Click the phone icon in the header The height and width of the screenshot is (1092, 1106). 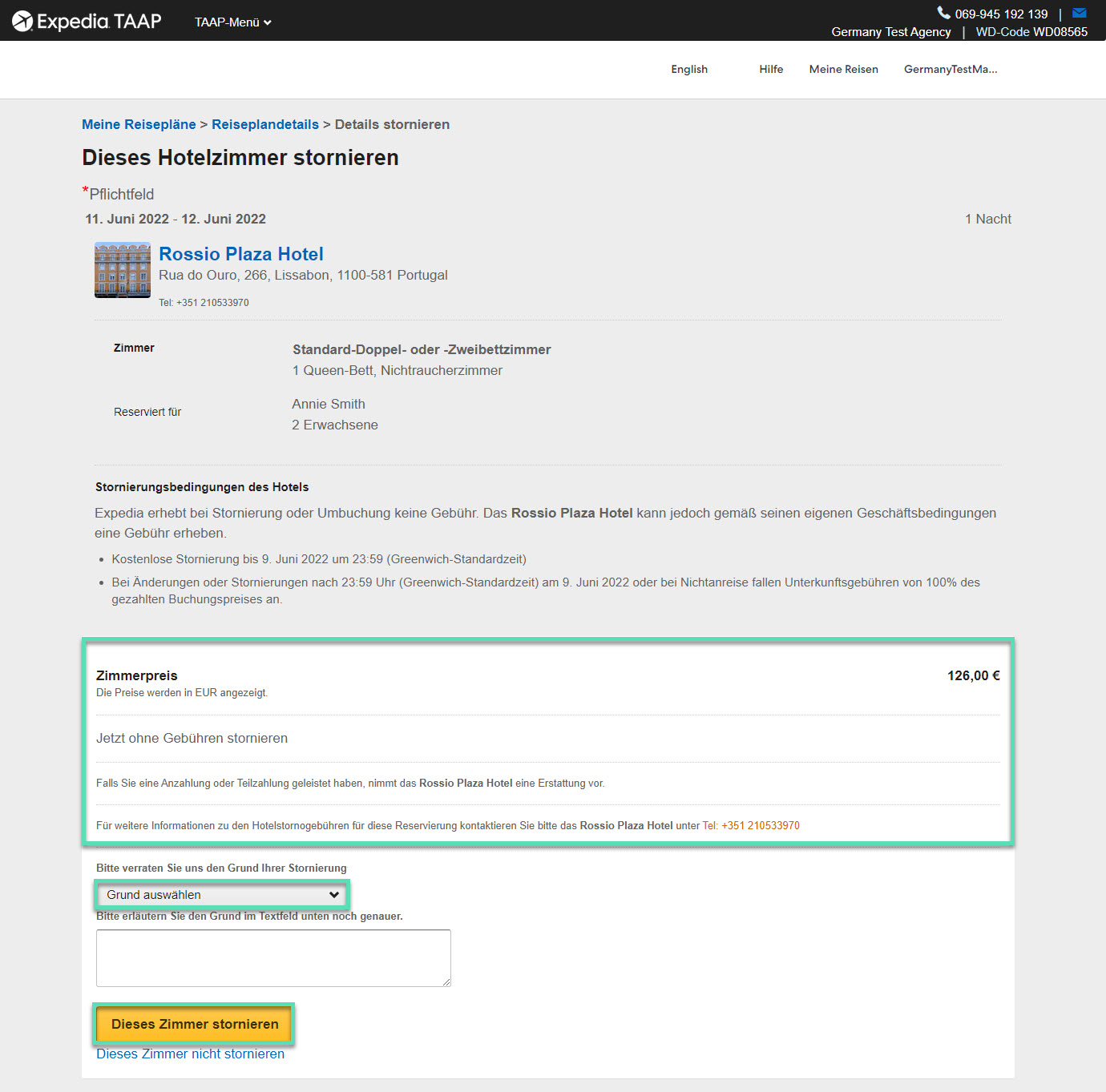pyautogui.click(x=943, y=13)
